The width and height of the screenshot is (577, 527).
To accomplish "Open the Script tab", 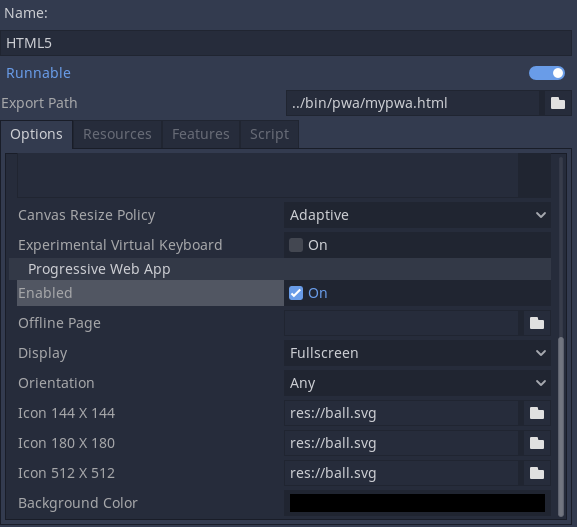I will click(269, 134).
